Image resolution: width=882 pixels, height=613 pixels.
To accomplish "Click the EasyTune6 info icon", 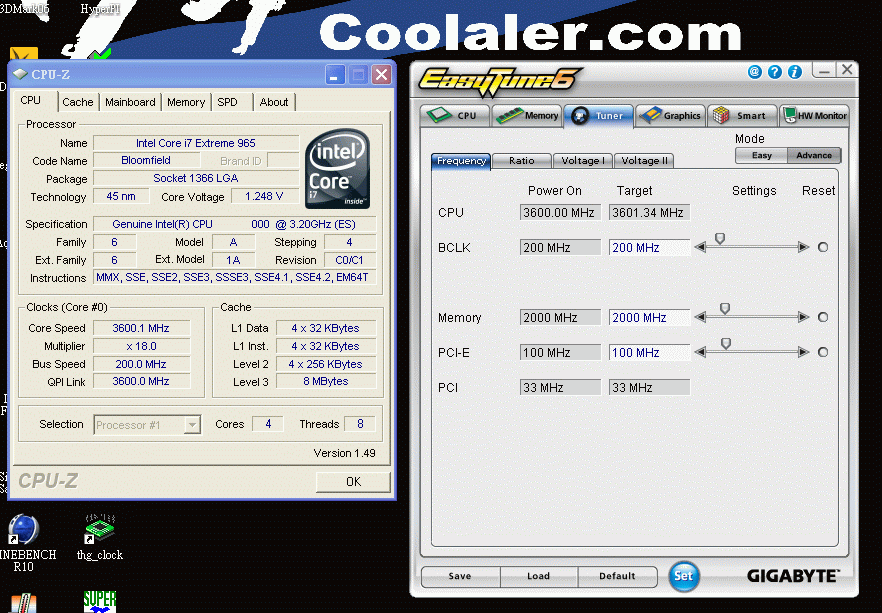I will click(x=795, y=72).
